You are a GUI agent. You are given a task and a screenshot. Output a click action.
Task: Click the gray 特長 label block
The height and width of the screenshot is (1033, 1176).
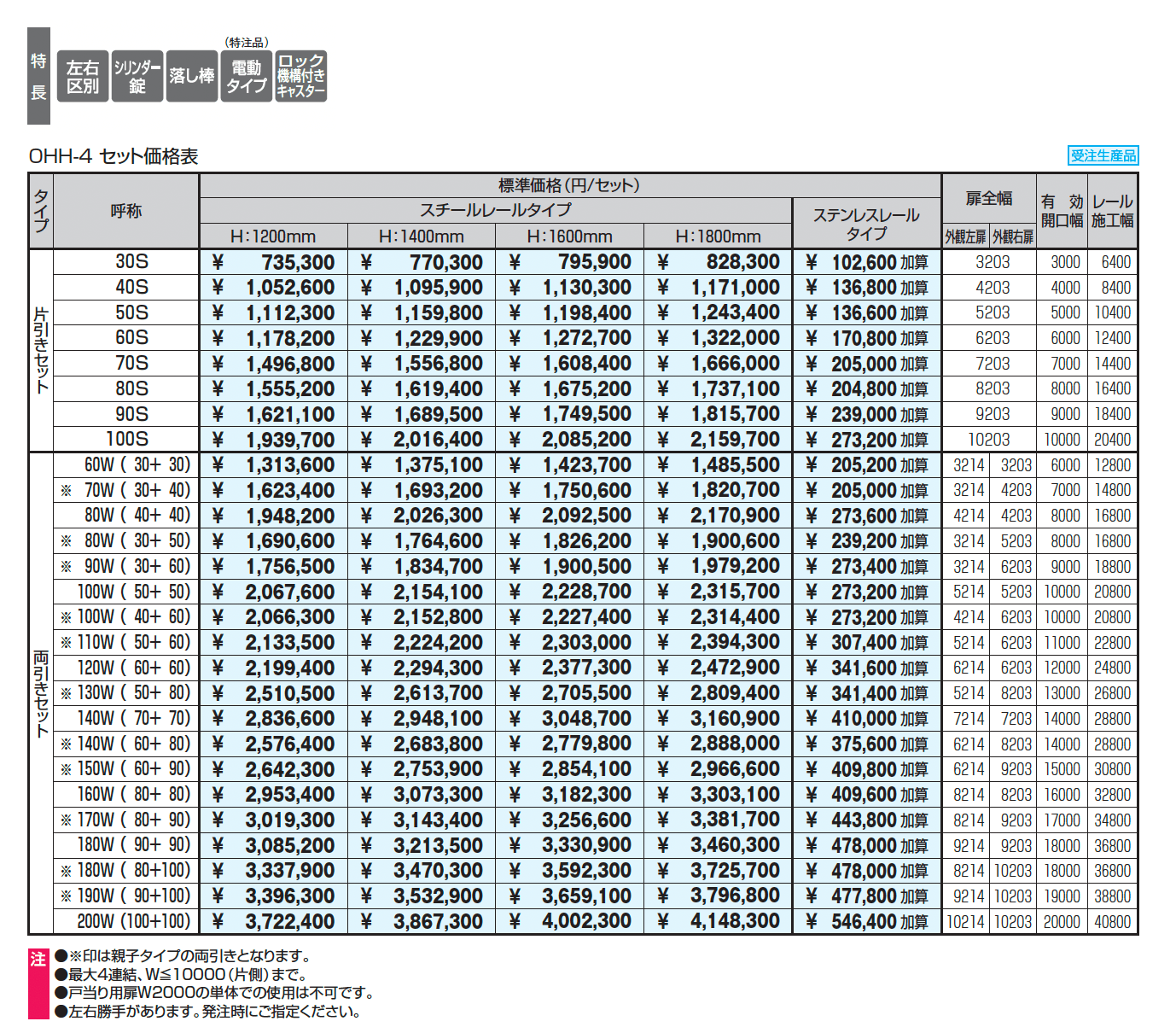[x=38, y=76]
